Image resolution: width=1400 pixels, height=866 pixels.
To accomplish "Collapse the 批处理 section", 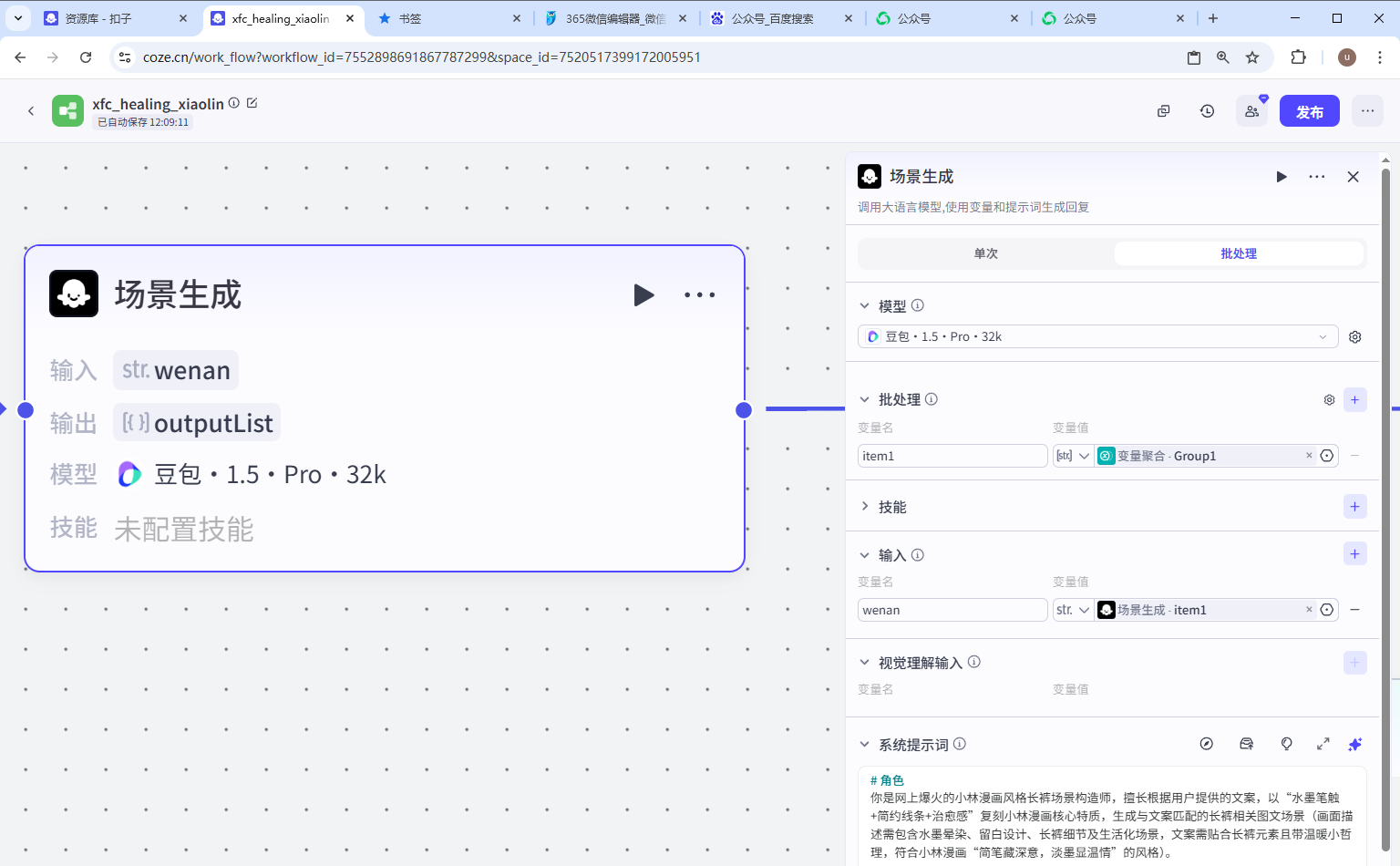I will coord(865,399).
